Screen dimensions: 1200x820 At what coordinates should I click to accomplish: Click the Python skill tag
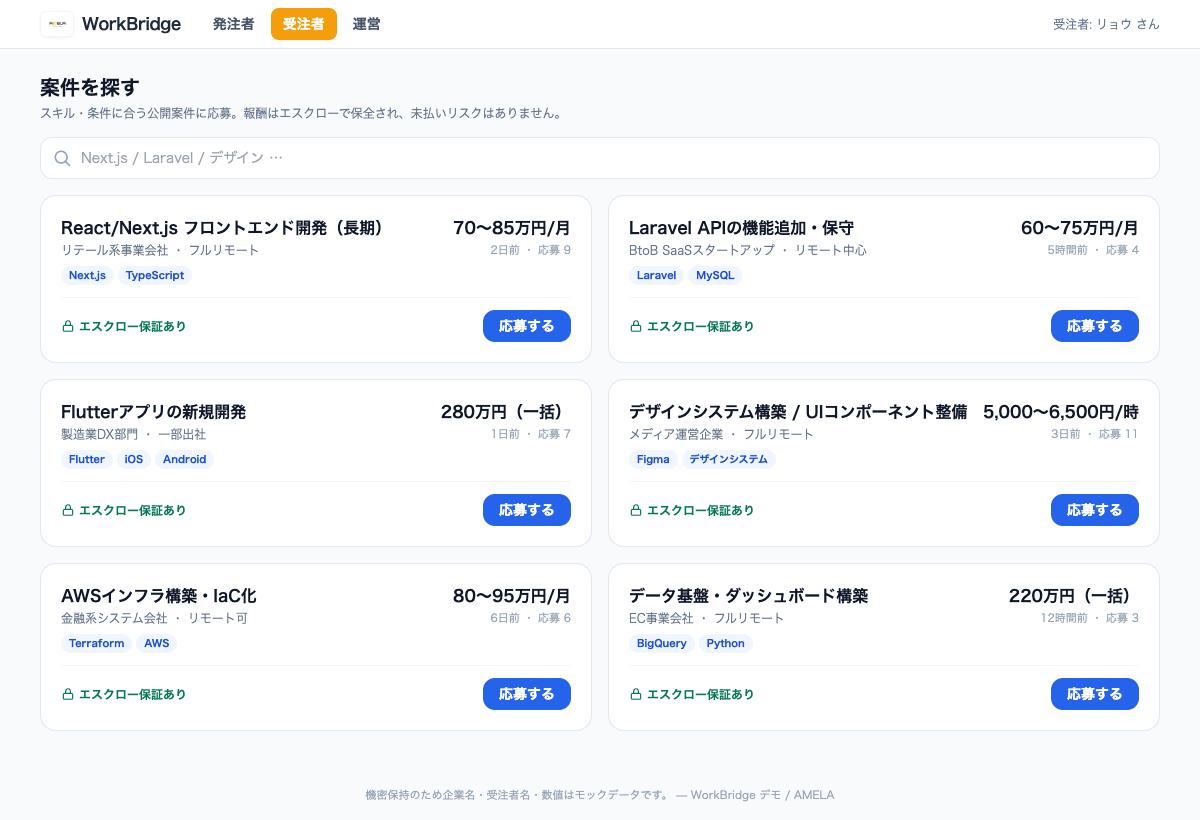(x=726, y=643)
